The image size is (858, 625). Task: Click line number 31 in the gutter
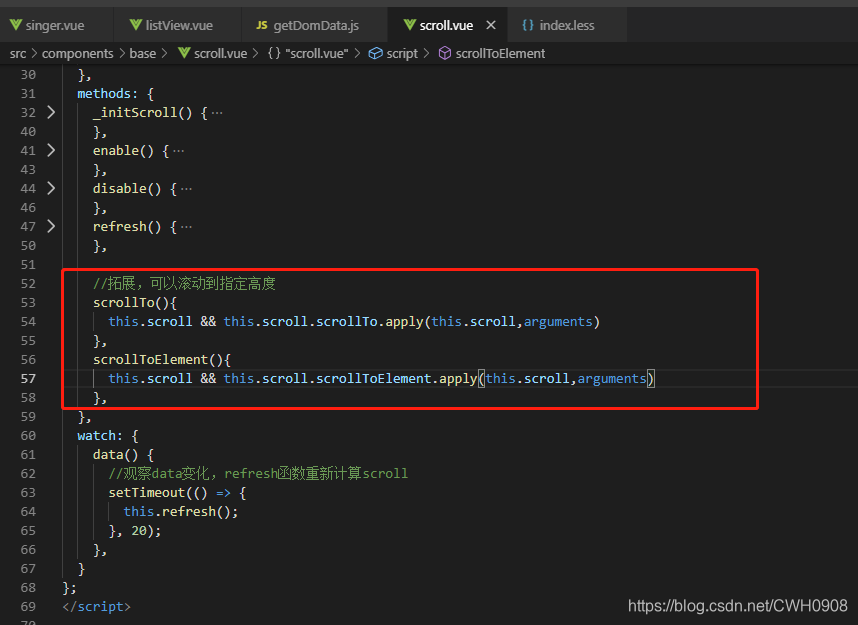coord(28,94)
